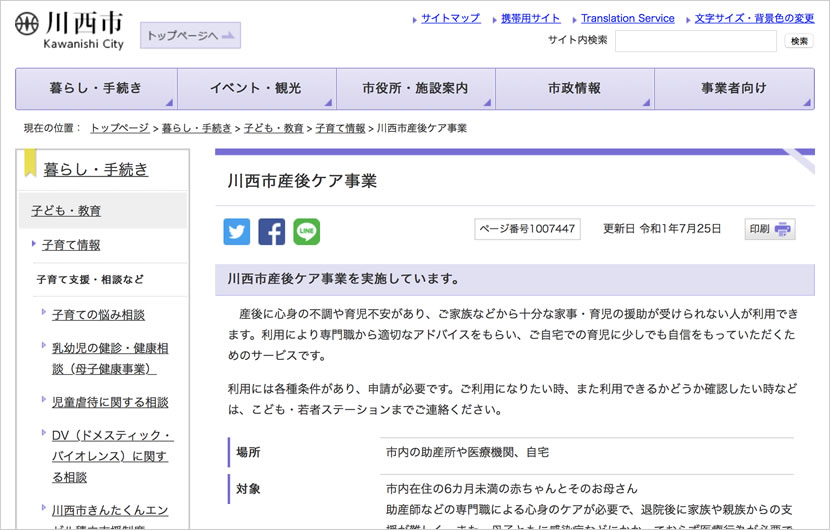Click the heading 川西市産後ケア事業を実施しています。
Screen dimensions: 830x530
[344, 279]
